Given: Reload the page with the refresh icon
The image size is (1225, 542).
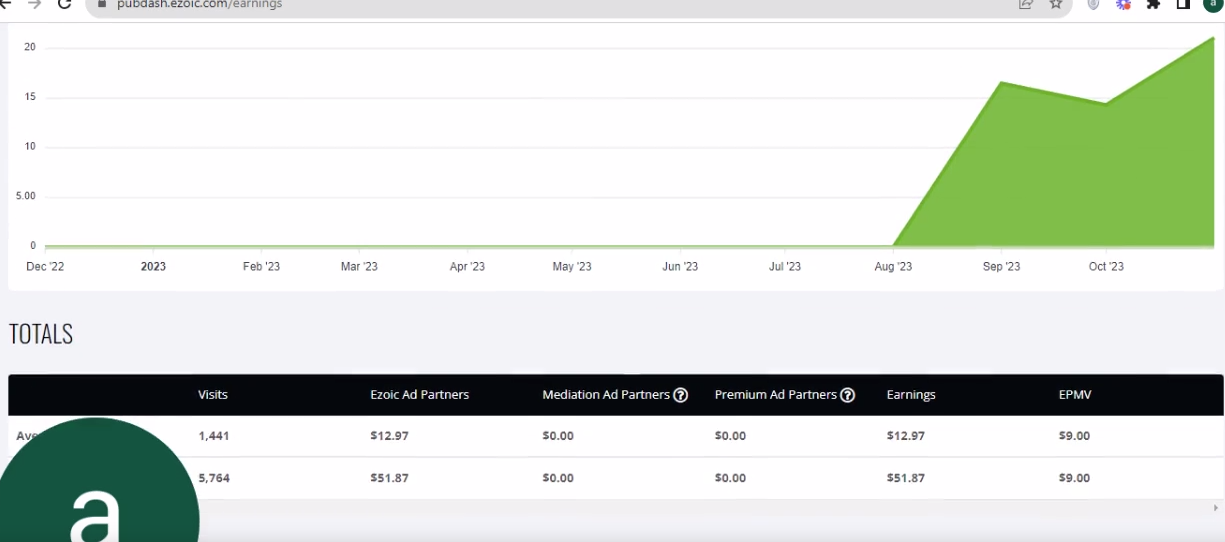Looking at the screenshot, I should tap(66, 4).
